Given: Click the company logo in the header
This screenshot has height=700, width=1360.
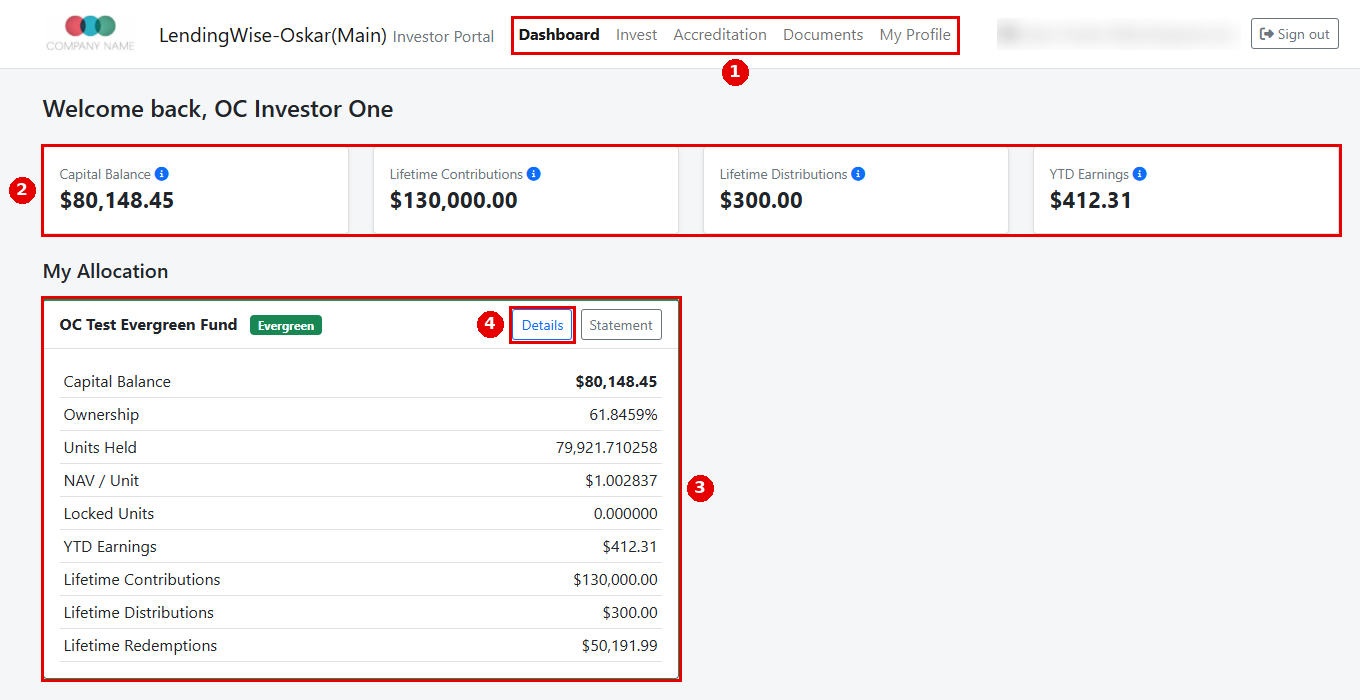Looking at the screenshot, I should click(x=90, y=33).
